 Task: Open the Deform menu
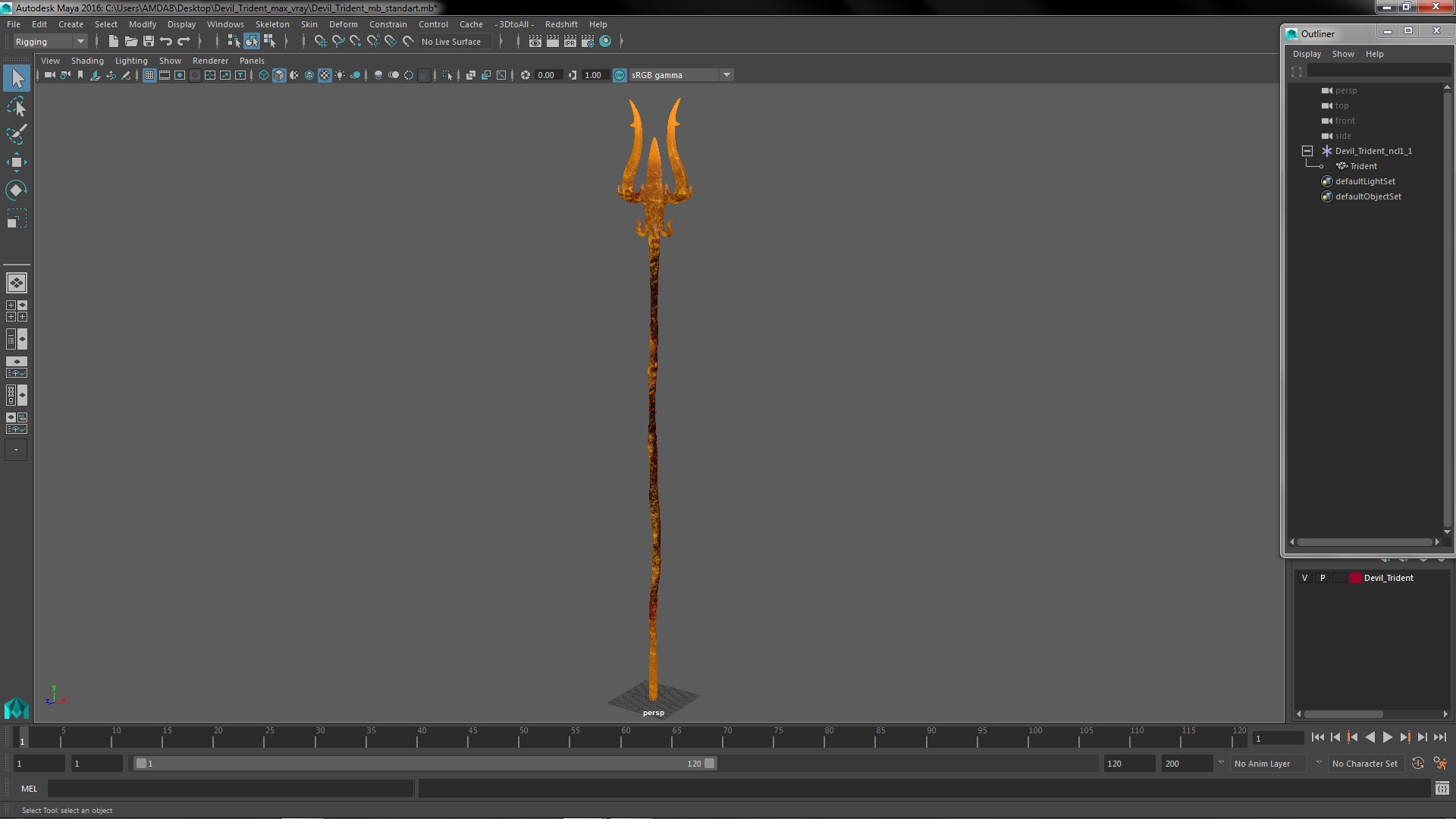point(343,24)
